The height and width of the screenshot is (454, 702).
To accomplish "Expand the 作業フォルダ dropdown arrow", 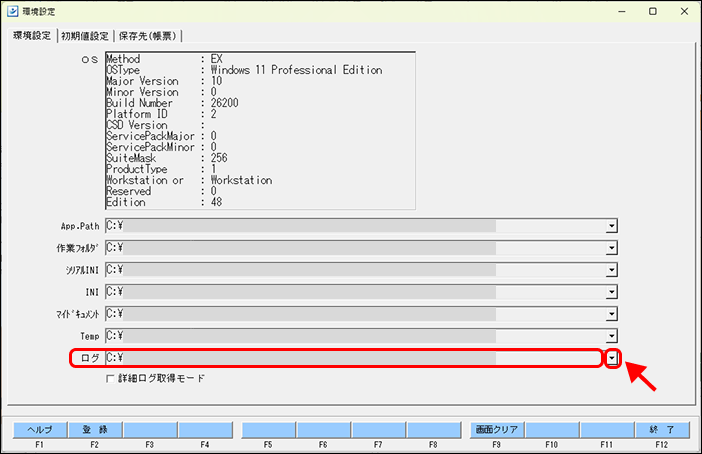I will point(612,248).
